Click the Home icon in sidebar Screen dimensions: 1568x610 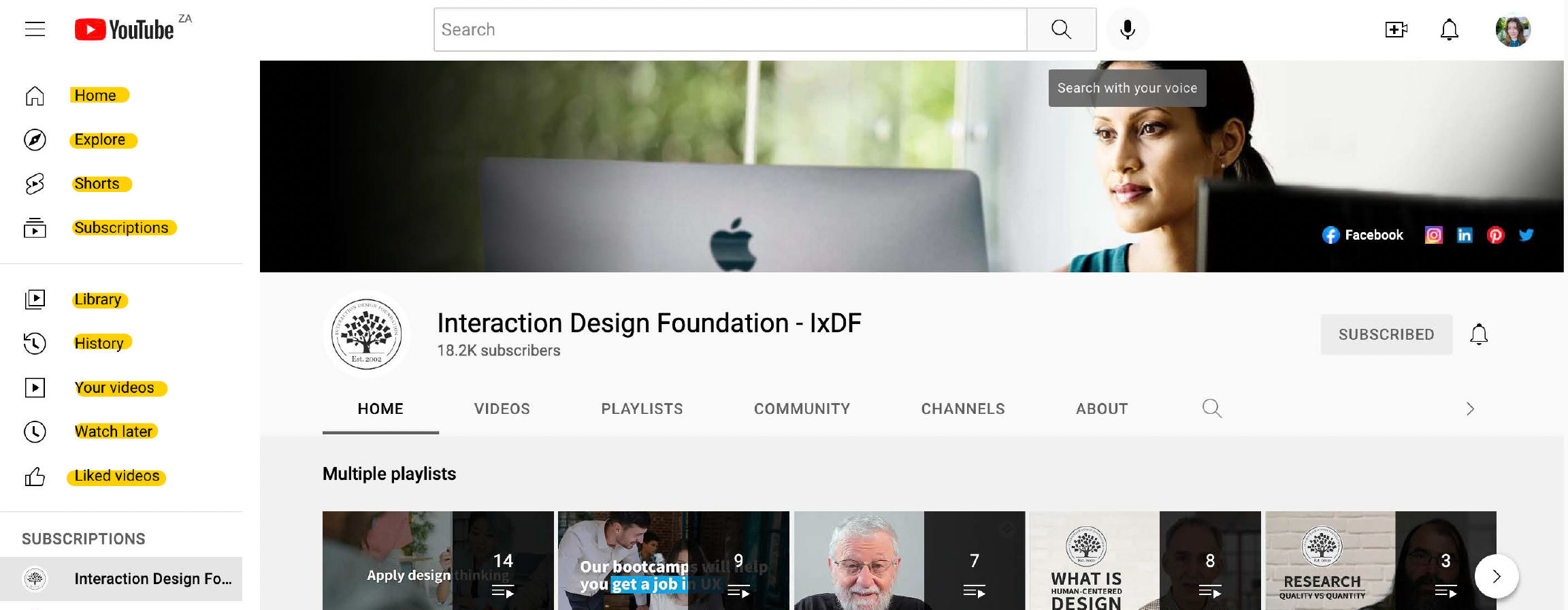click(35, 96)
